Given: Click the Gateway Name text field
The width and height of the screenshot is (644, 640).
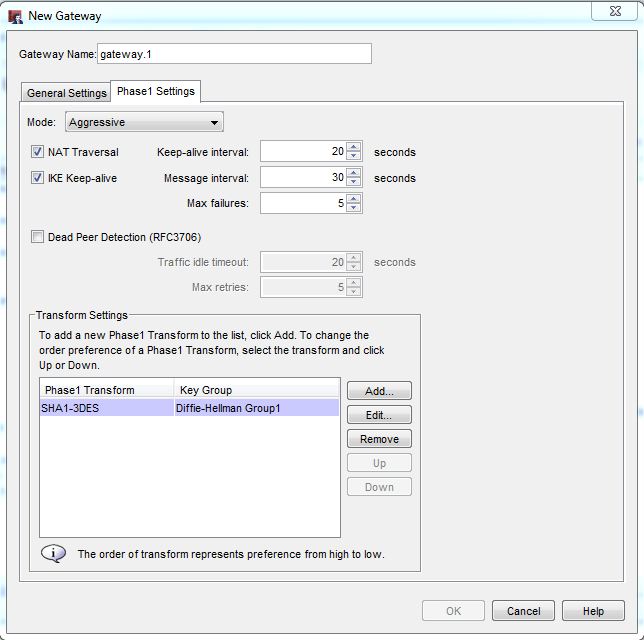Looking at the screenshot, I should tap(234, 54).
